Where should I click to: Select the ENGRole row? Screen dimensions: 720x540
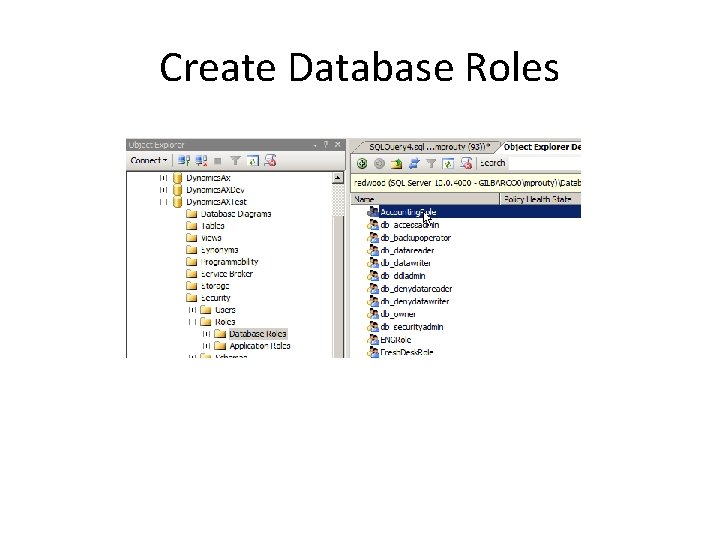tap(395, 340)
